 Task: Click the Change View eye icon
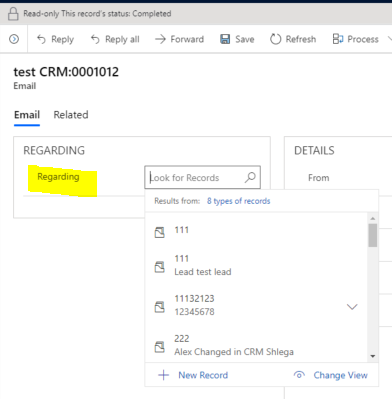point(299,375)
